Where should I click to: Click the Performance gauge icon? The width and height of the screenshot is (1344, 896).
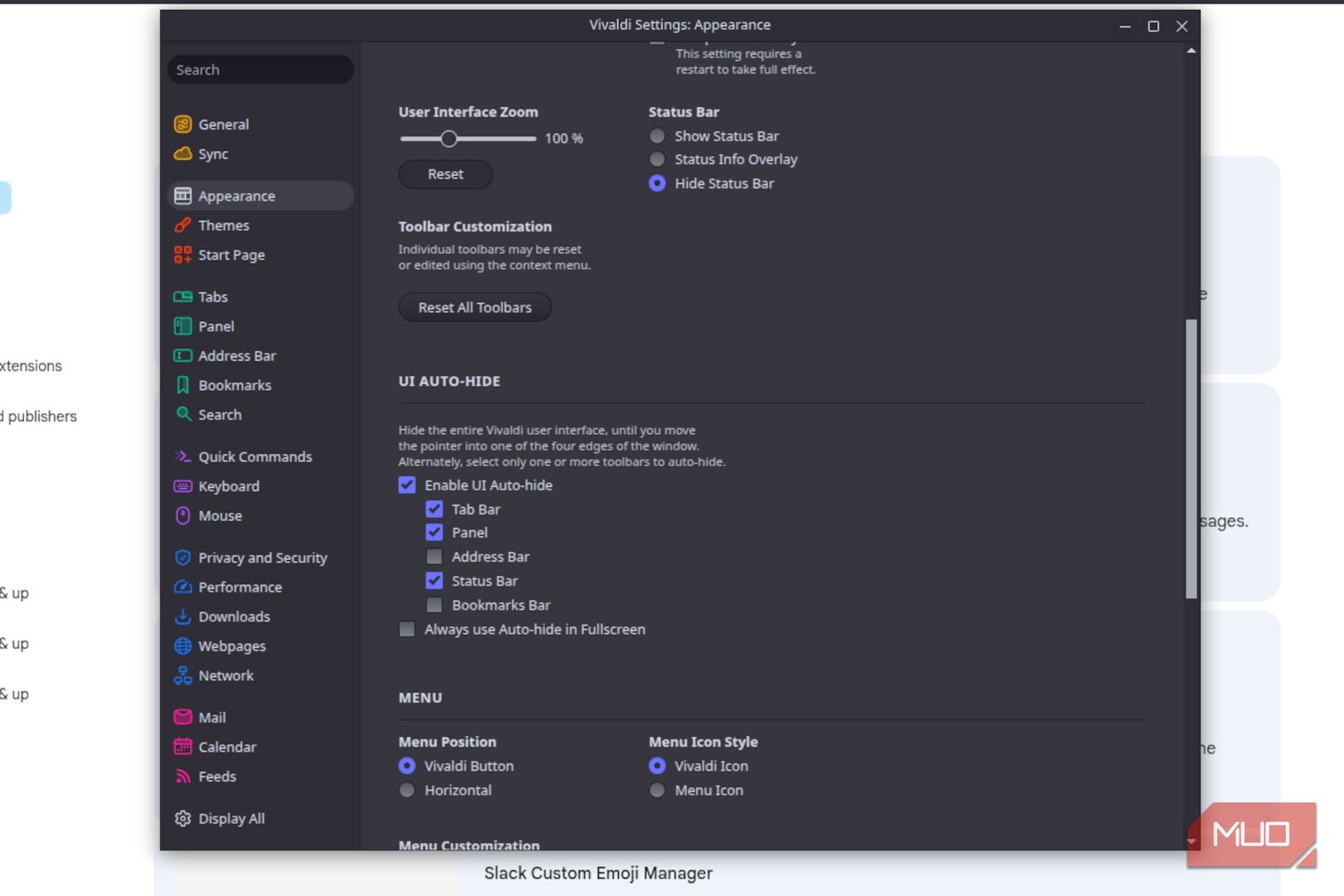click(x=183, y=587)
